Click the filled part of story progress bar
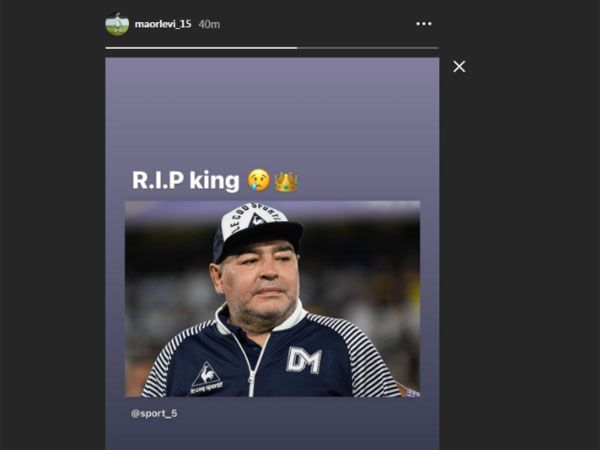 click(200, 47)
